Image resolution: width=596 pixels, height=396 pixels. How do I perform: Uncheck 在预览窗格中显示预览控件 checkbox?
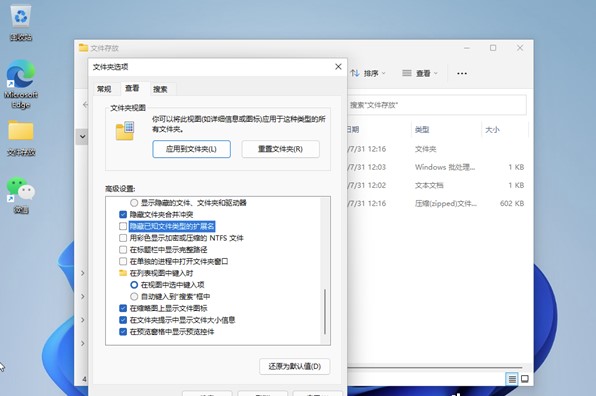pyautogui.click(x=123, y=332)
